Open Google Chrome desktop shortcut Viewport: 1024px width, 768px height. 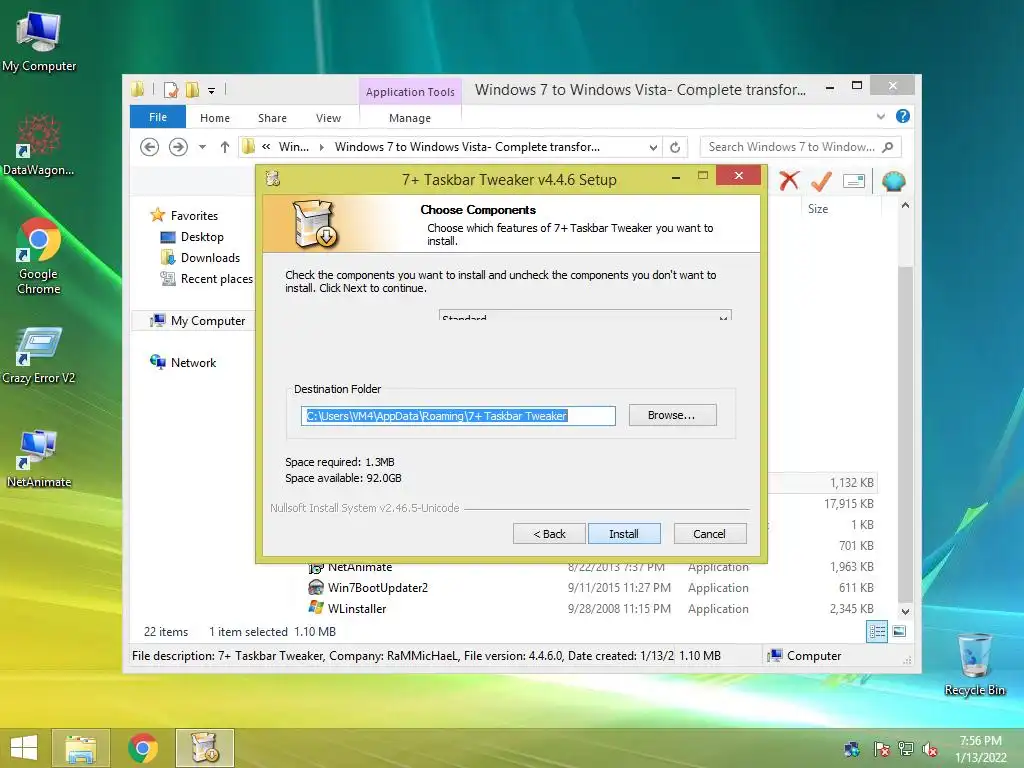(39, 256)
